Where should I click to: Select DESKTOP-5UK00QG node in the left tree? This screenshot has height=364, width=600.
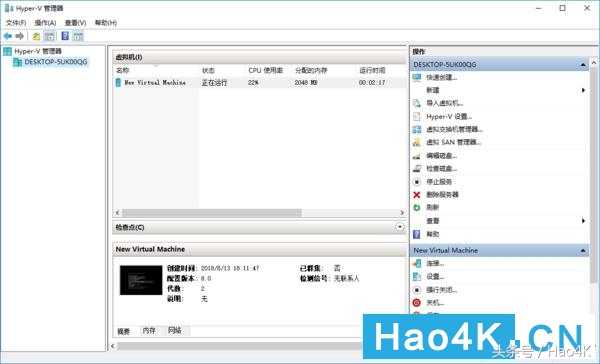56,62
